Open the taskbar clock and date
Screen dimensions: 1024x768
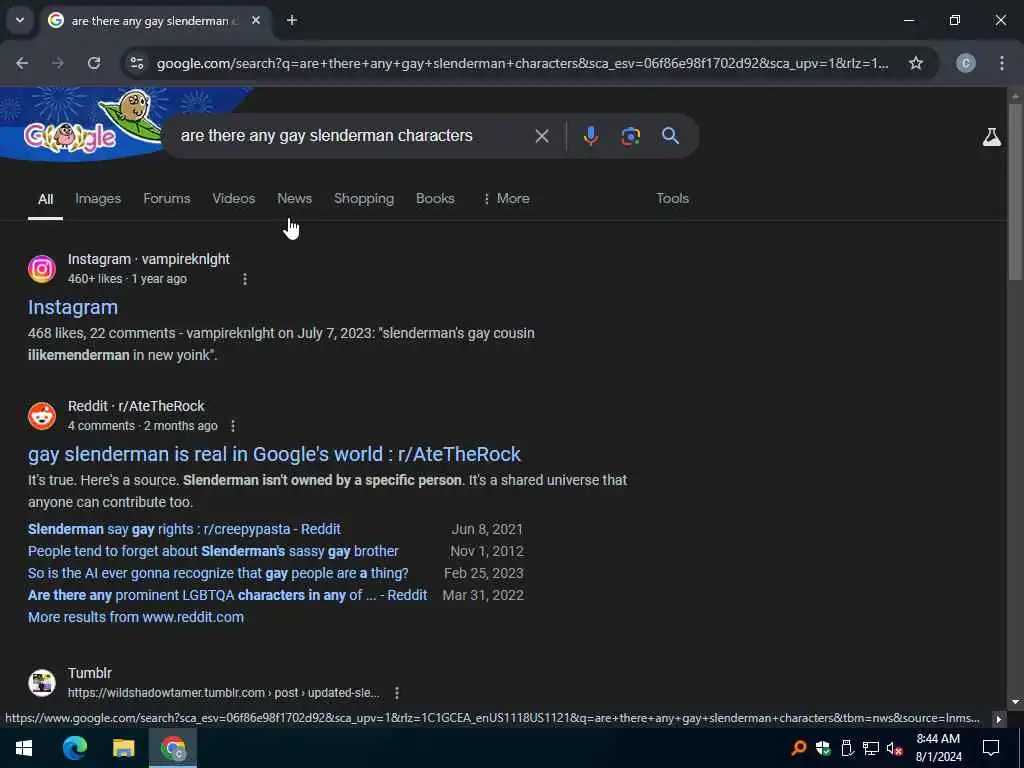click(938, 748)
